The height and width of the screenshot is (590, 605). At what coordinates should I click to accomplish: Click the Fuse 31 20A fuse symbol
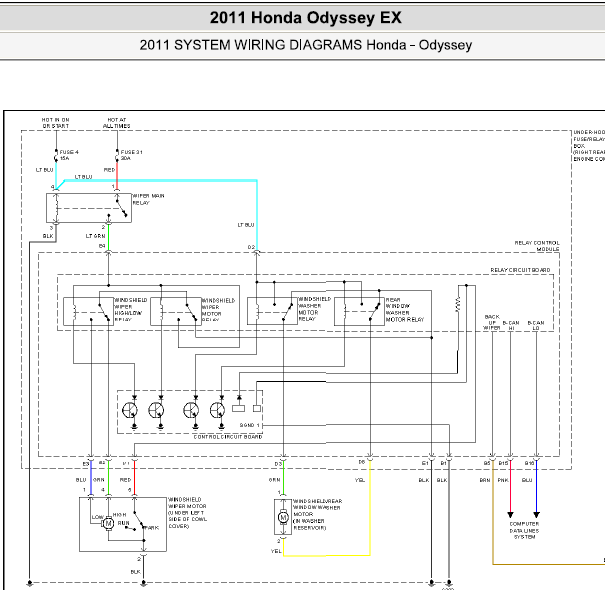coord(117,155)
